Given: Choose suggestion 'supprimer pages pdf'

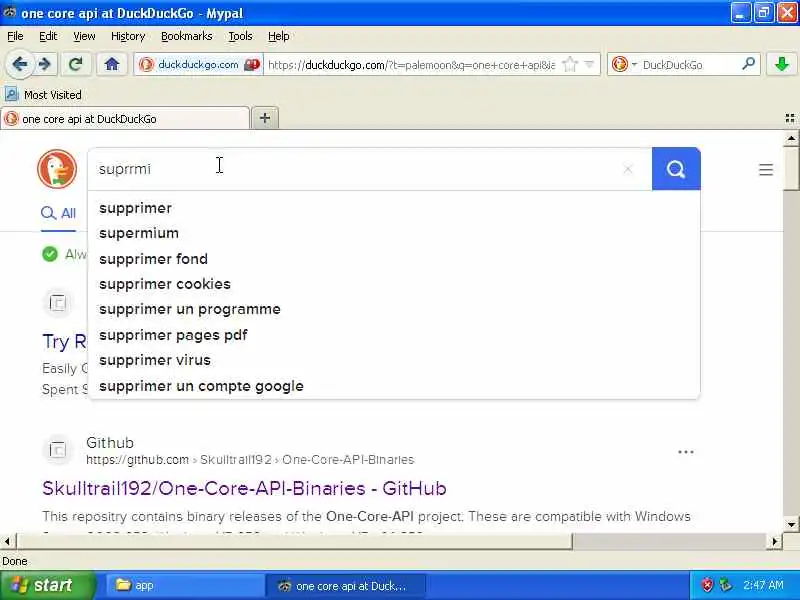Looking at the screenshot, I should 394,335.
